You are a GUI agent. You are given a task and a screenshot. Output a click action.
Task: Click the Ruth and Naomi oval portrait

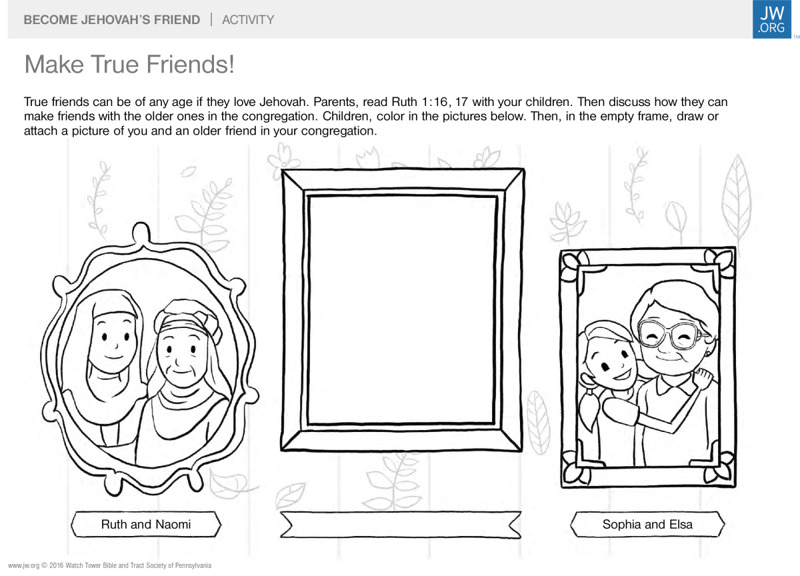pyautogui.click(x=149, y=359)
